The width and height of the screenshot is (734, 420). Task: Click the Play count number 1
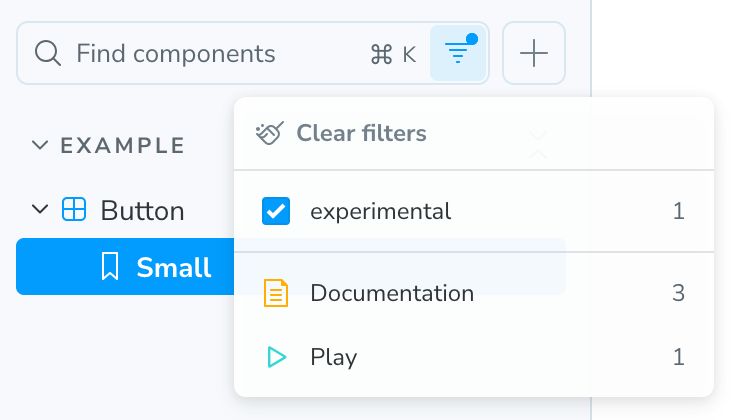[679, 357]
